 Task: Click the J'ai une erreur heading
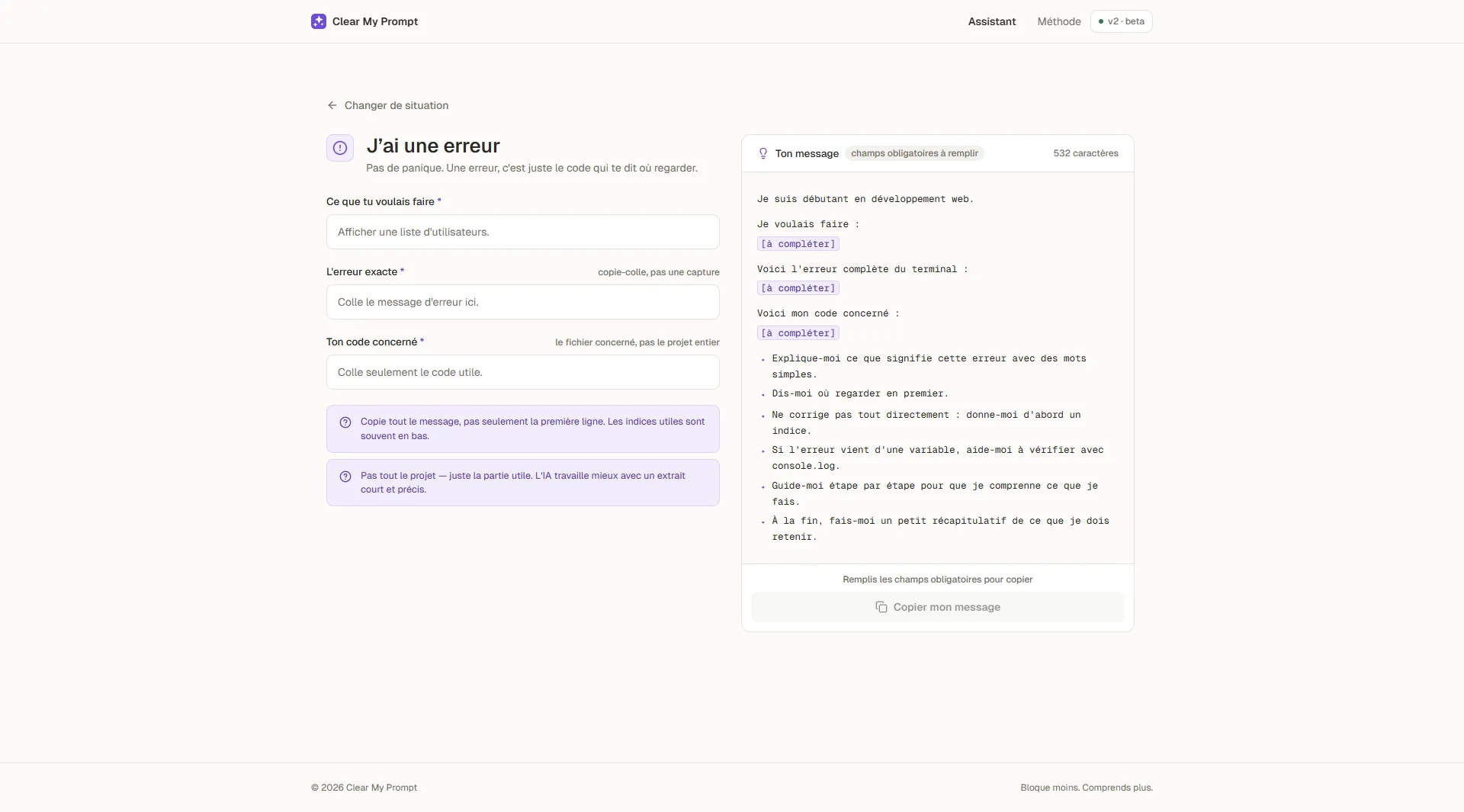[x=433, y=146]
